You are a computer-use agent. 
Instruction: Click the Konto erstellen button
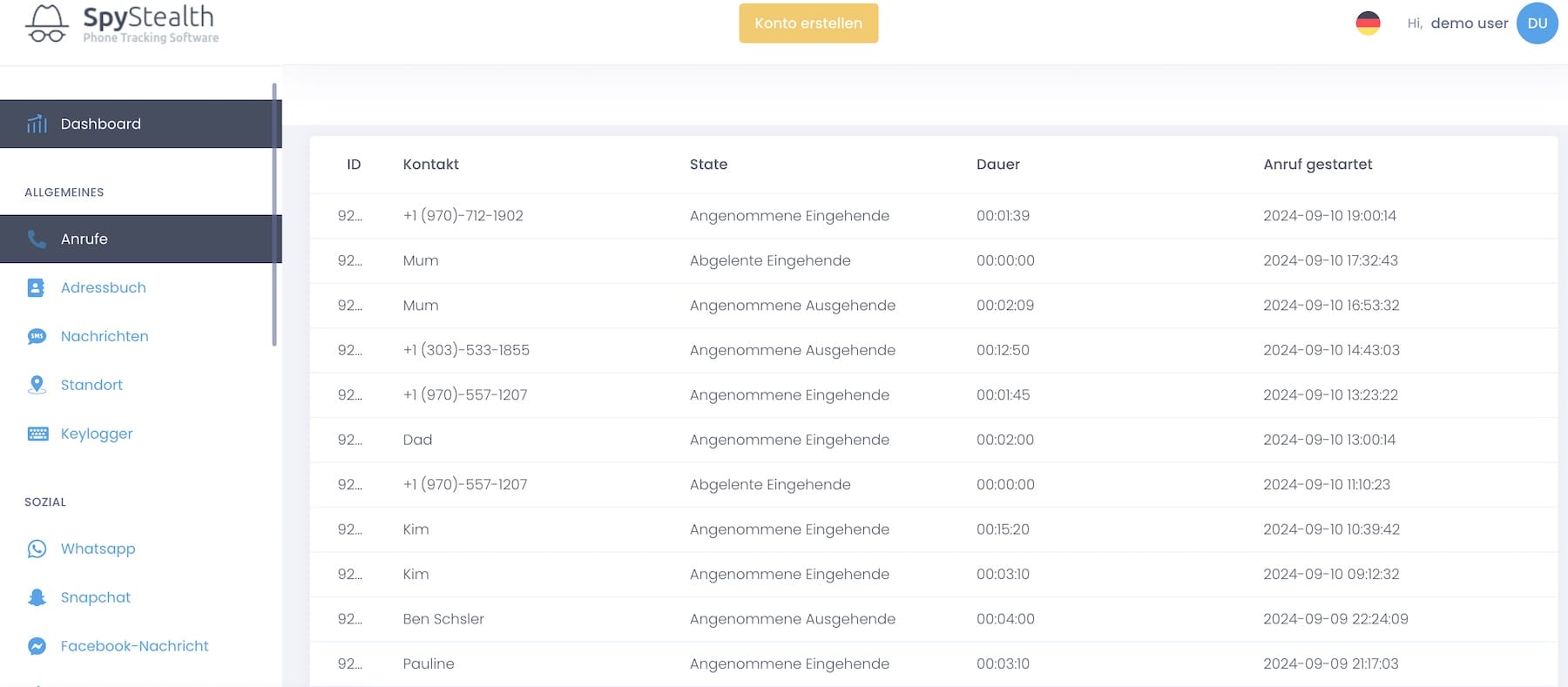pyautogui.click(x=808, y=24)
